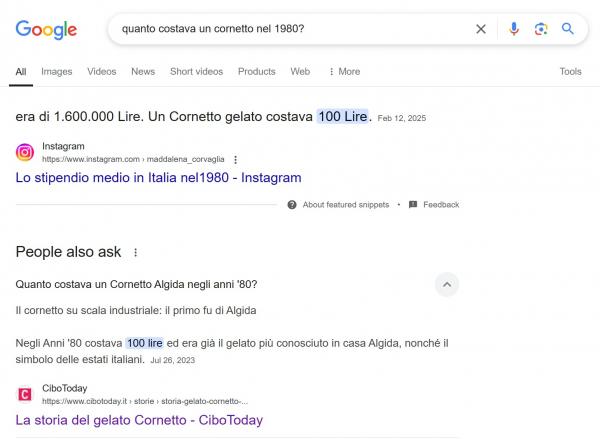Open Google Lens image search
The image size is (600, 439).
click(541, 29)
